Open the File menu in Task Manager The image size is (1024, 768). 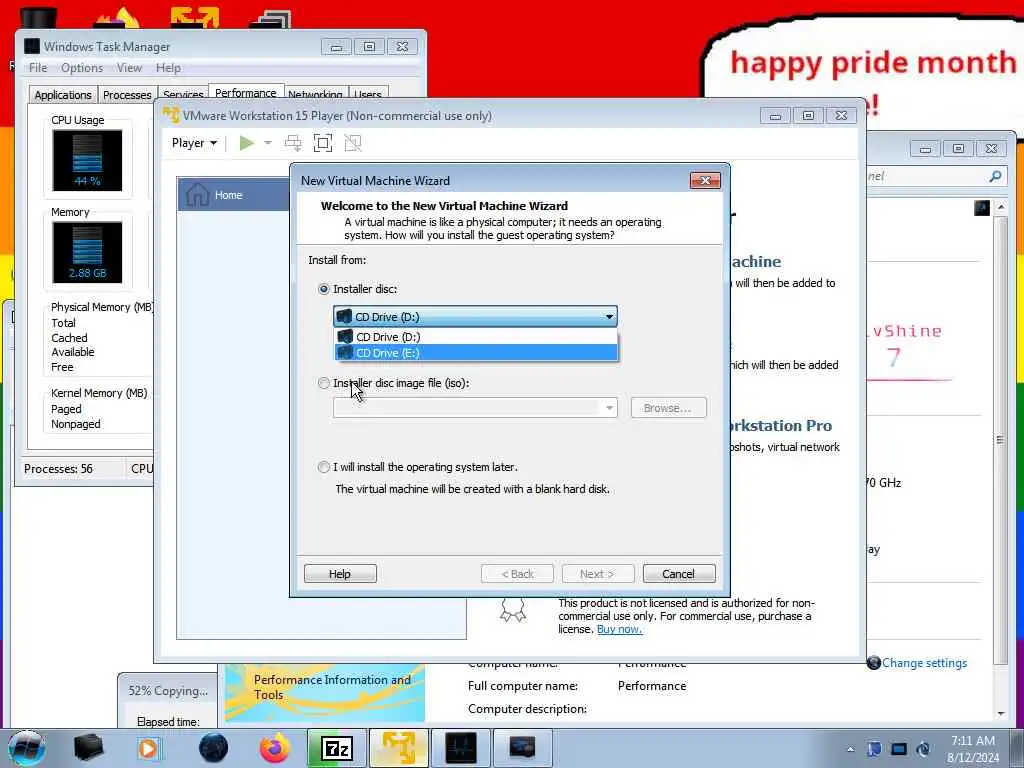coord(38,68)
